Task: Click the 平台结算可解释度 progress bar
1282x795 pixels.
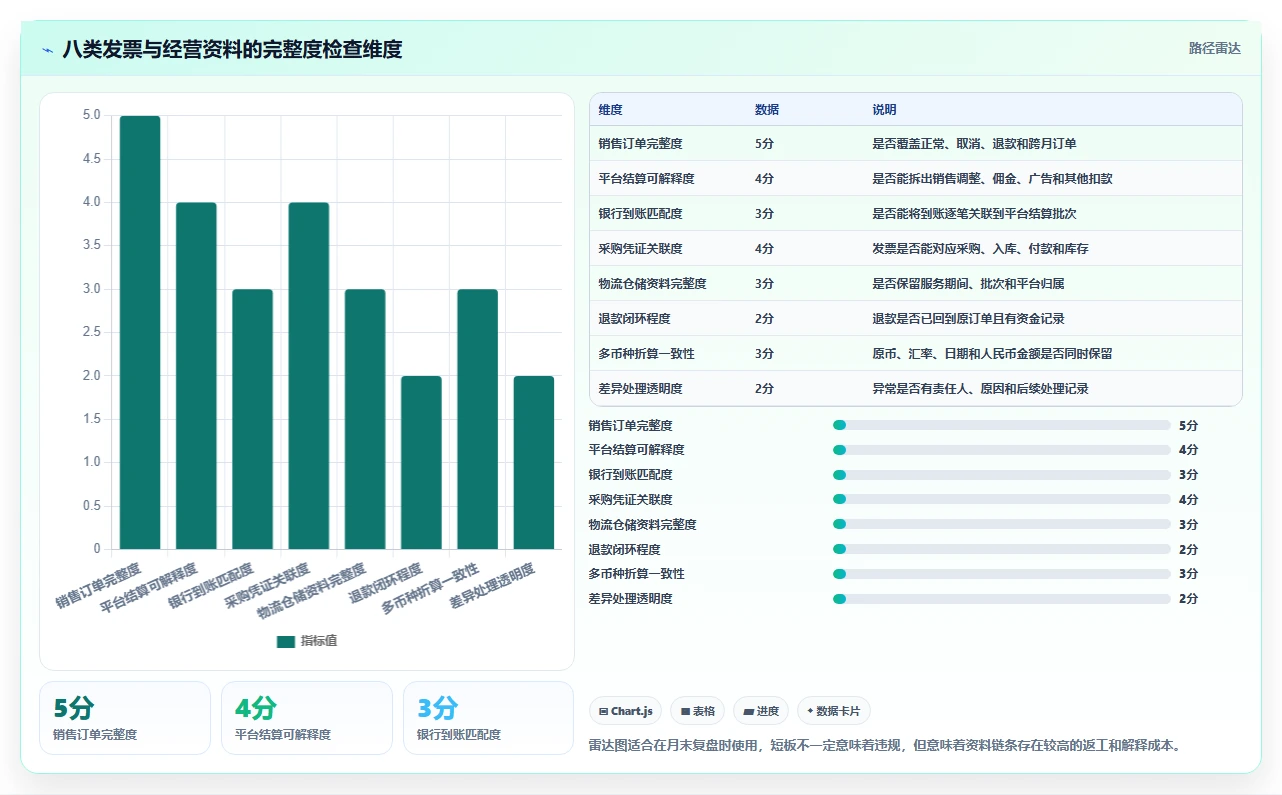Action: point(1001,450)
